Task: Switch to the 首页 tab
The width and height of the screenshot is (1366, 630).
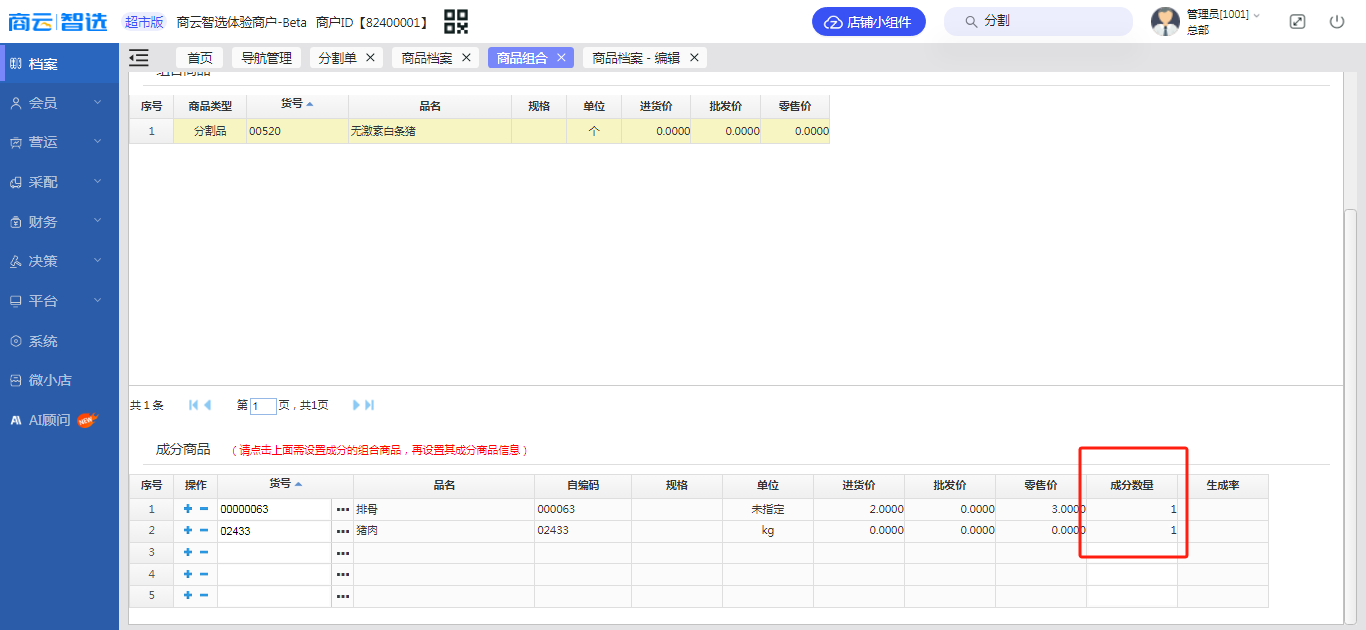Action: pyautogui.click(x=200, y=58)
